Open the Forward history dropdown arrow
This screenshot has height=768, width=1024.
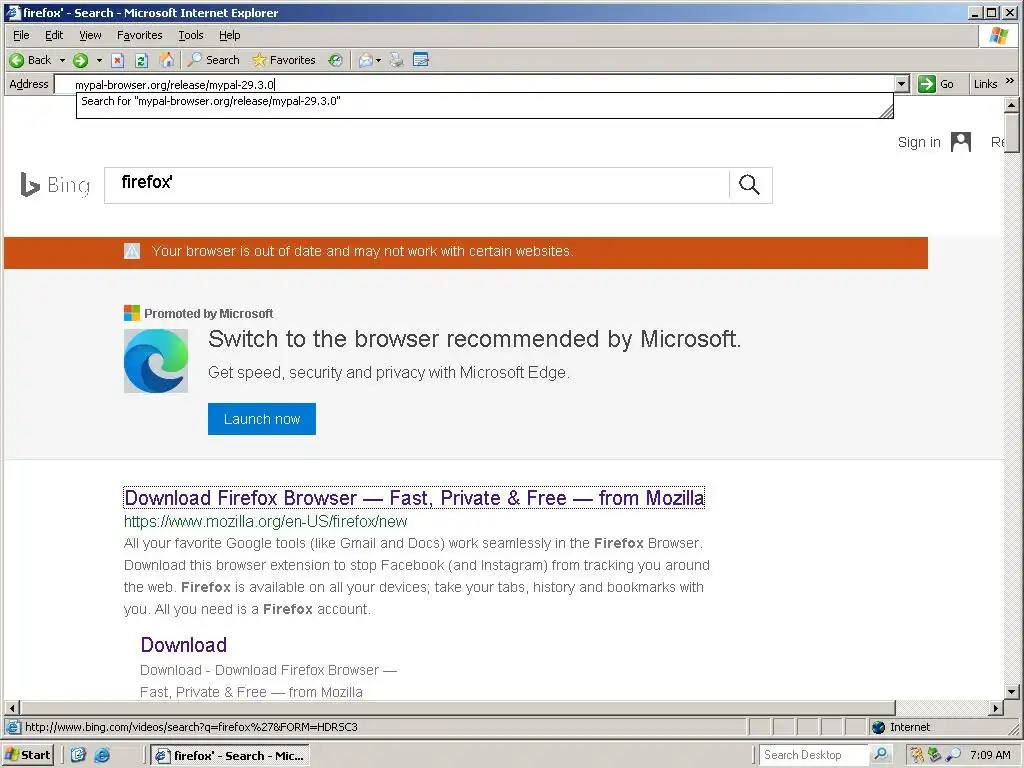[x=99, y=60]
